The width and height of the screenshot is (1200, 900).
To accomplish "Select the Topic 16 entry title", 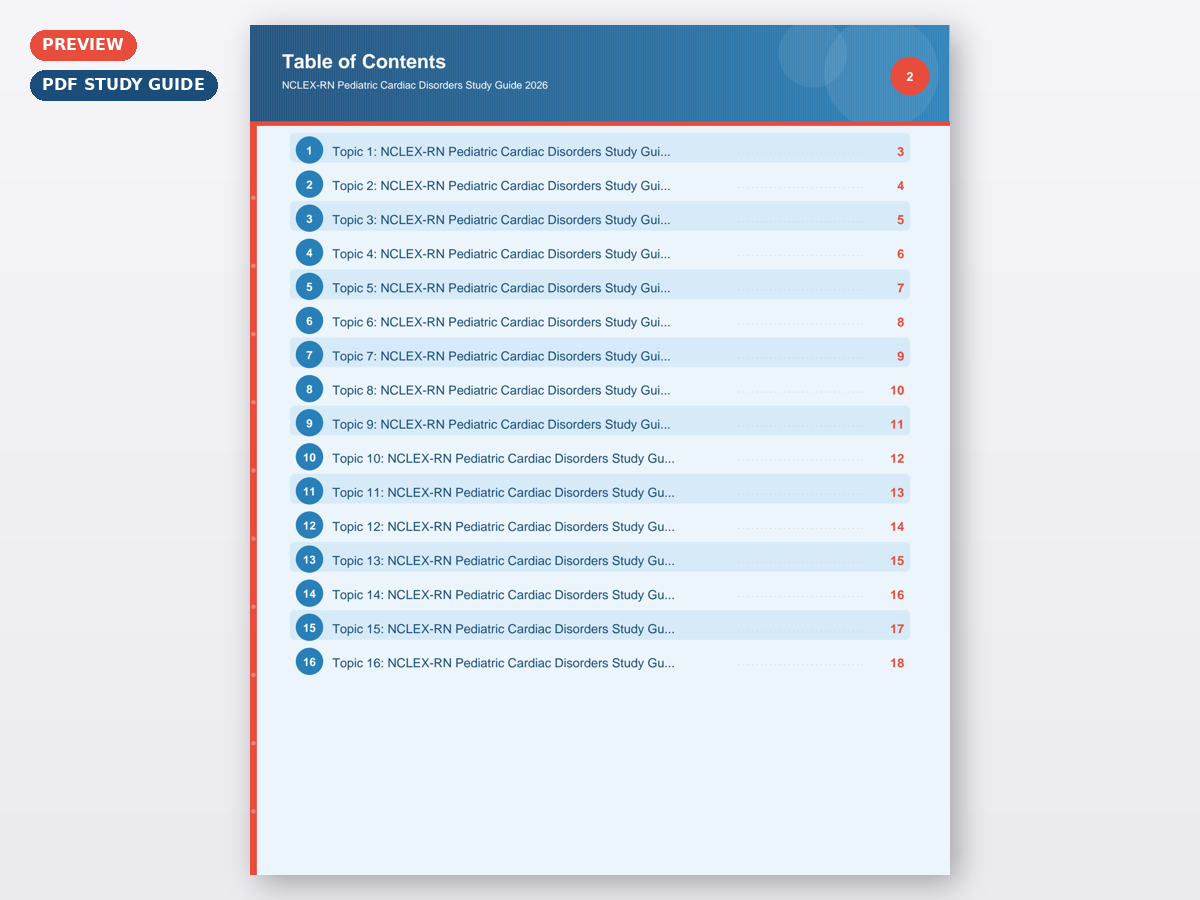I will pos(503,662).
